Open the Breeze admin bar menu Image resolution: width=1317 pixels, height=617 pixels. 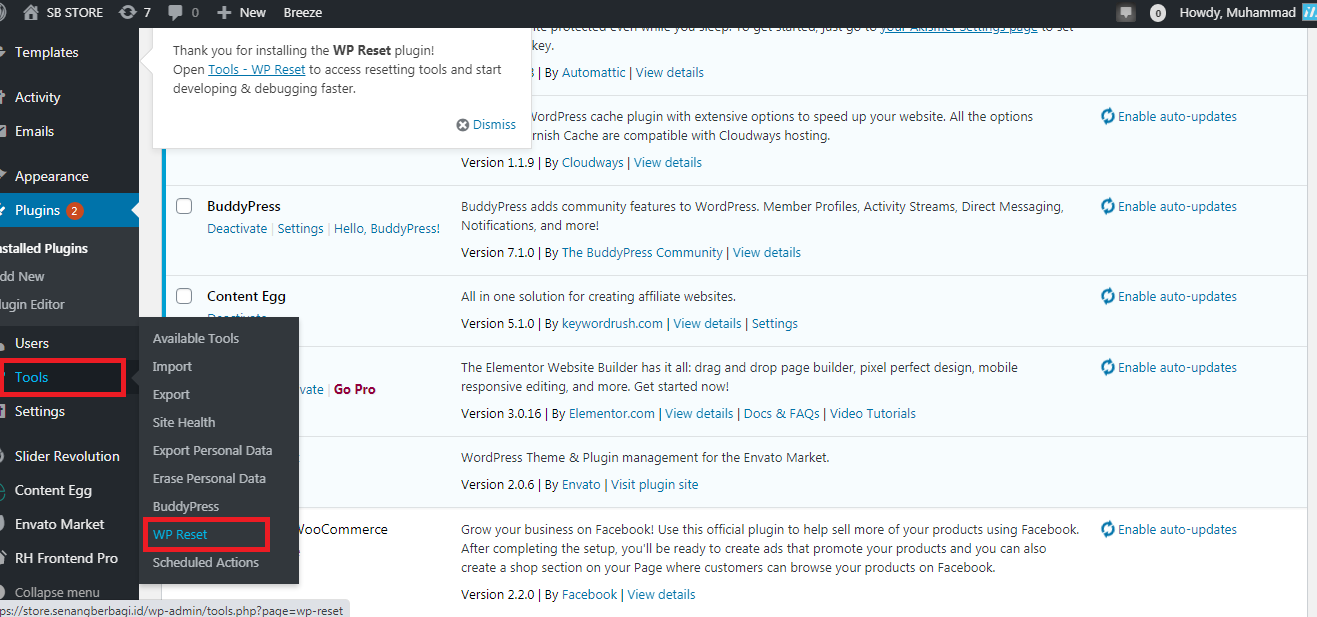tap(302, 13)
